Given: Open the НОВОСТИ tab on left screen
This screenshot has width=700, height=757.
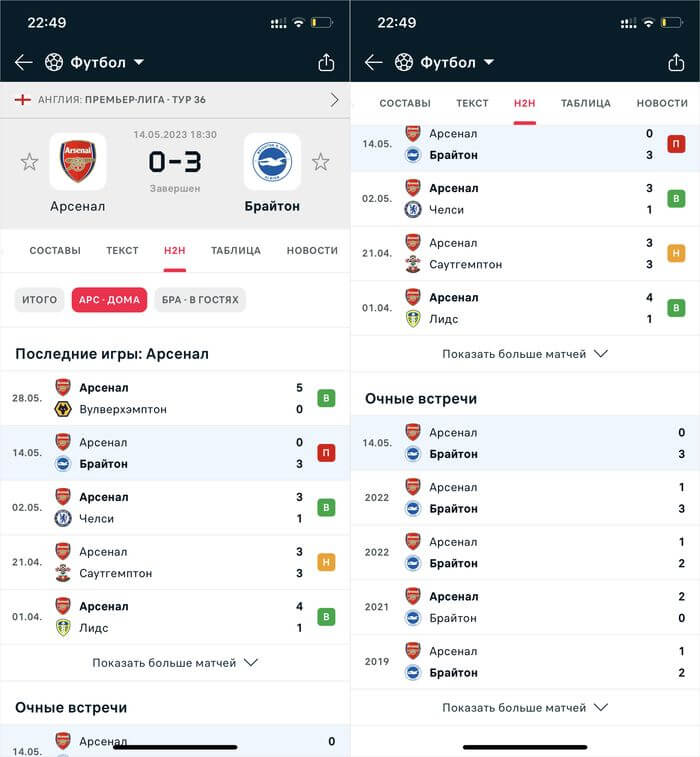Looking at the screenshot, I should [312, 250].
